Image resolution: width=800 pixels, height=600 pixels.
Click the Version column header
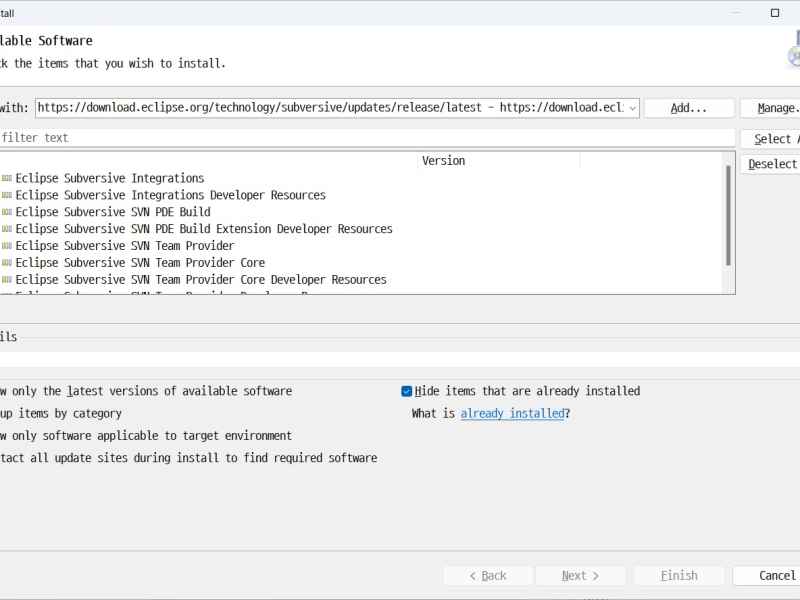click(498, 161)
